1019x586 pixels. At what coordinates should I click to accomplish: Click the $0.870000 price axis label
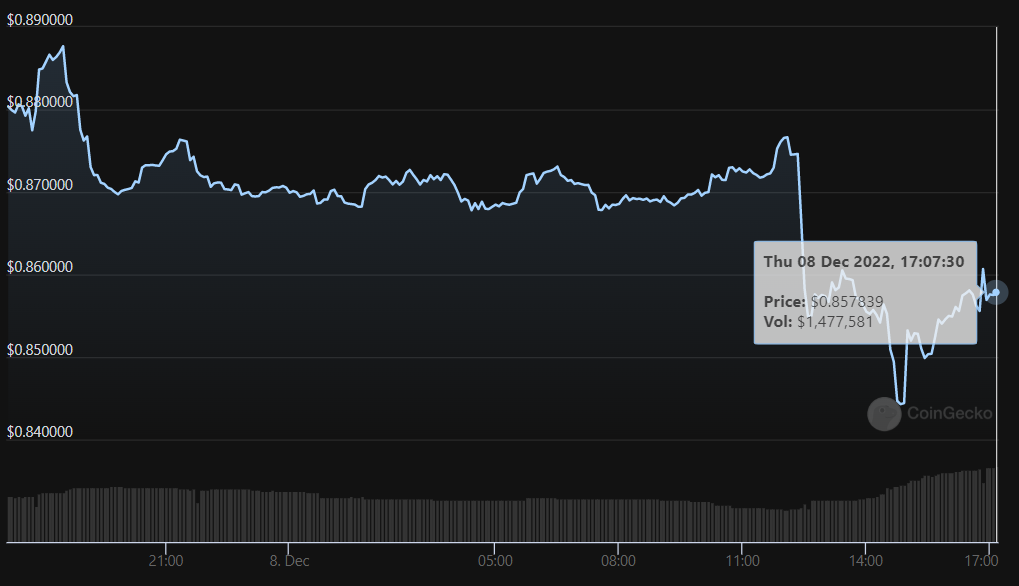pos(40,185)
